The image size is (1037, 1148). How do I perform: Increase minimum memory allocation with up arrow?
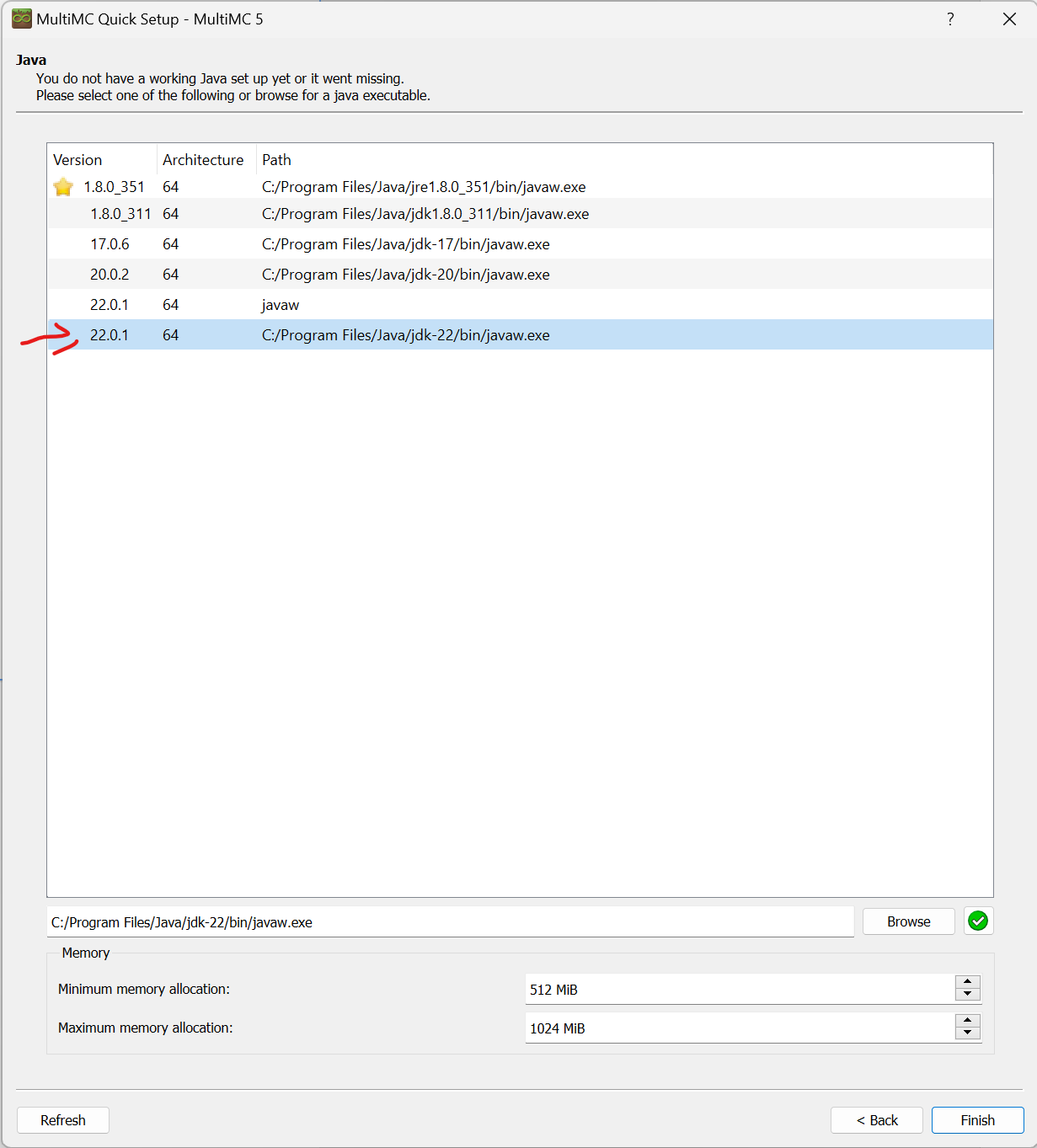tap(968, 982)
